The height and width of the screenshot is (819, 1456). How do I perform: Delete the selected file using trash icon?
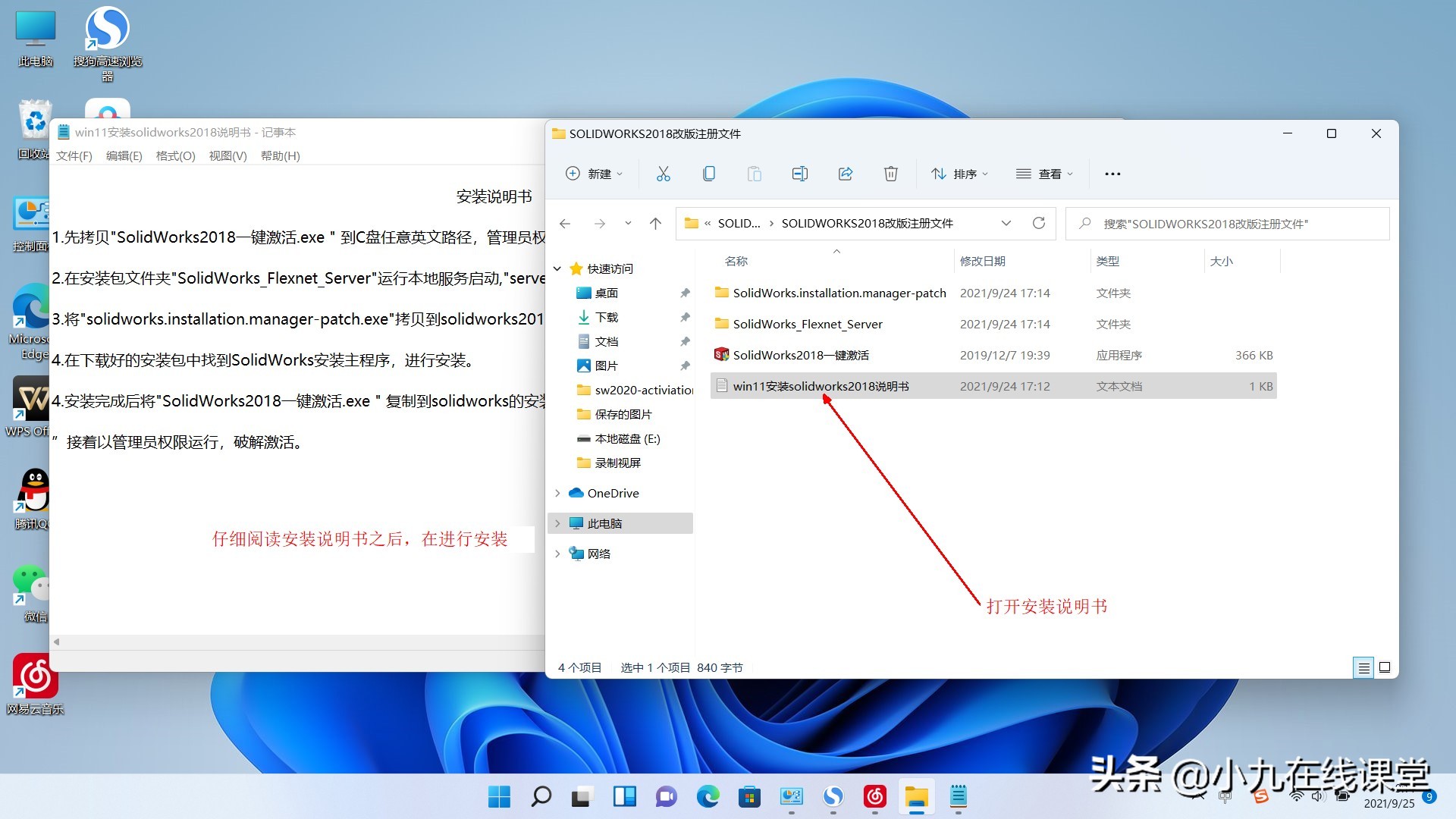pyautogui.click(x=890, y=174)
